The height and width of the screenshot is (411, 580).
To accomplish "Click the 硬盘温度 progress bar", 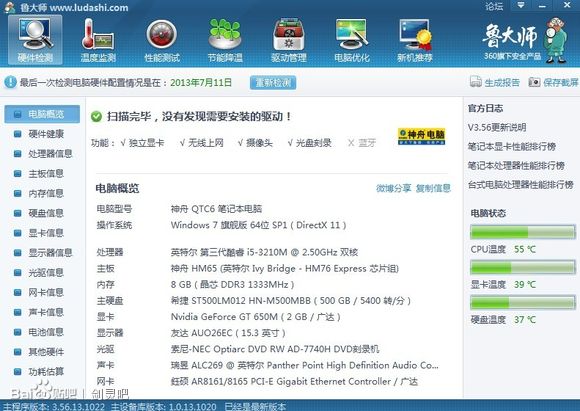I will coord(523,303).
